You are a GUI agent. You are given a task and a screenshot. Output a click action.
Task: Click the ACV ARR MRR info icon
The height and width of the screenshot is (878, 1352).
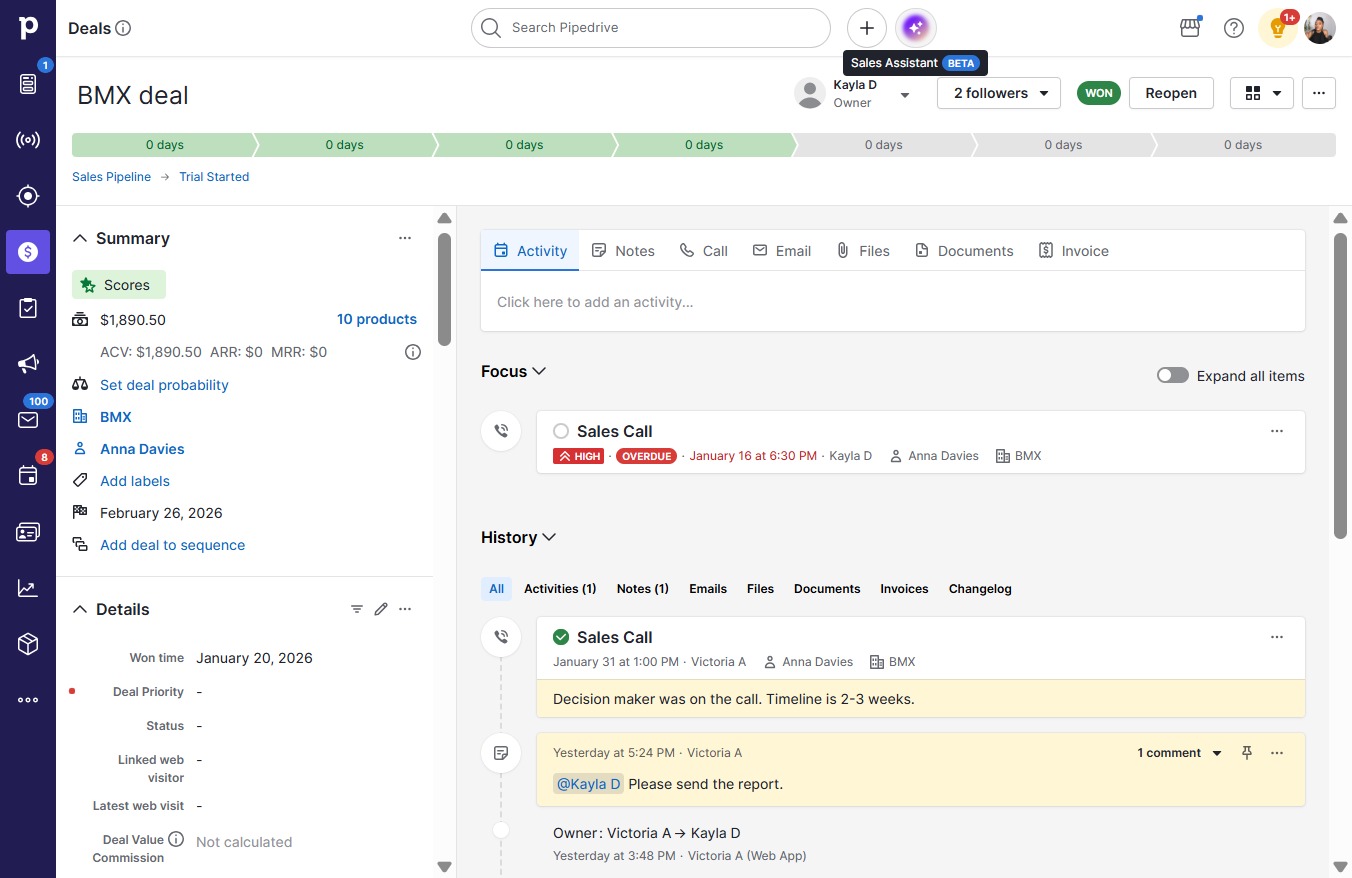point(412,352)
